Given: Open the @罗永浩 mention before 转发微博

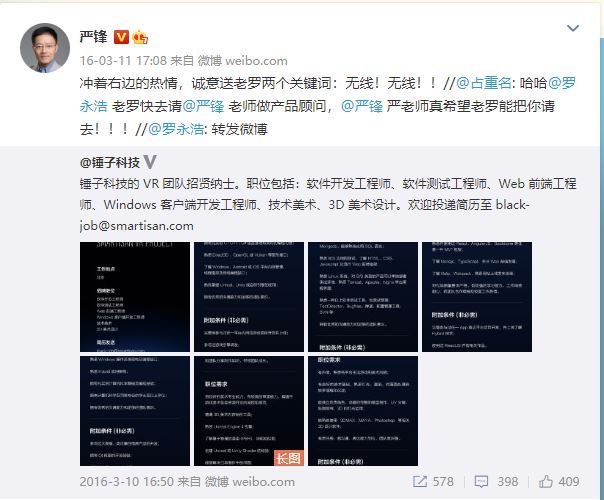Looking at the screenshot, I should (x=176, y=129).
